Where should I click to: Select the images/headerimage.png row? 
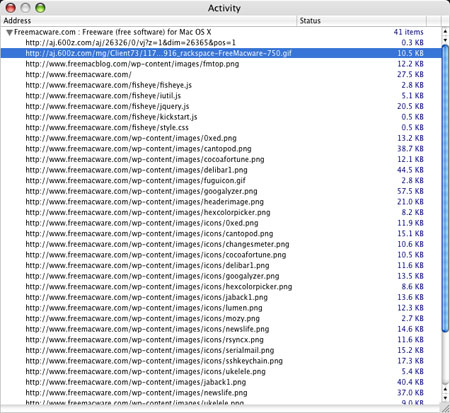point(221,202)
